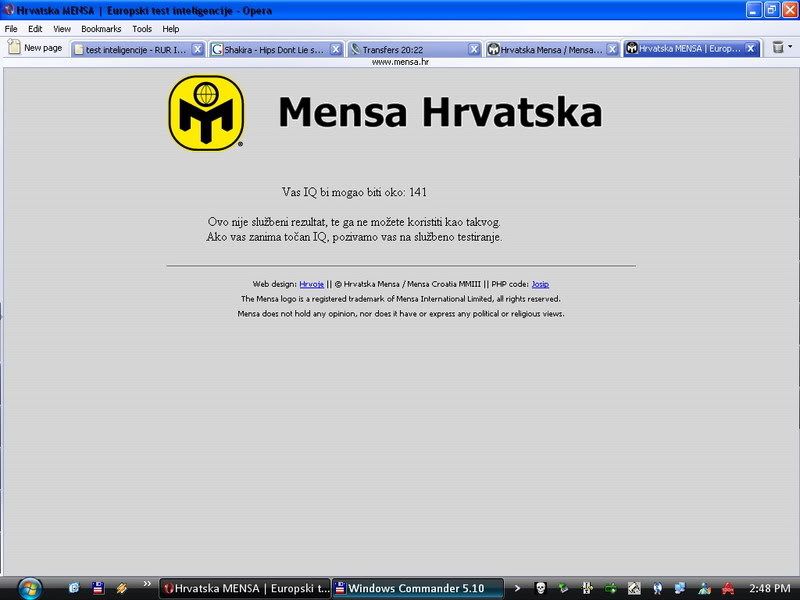Open the Tools menu

click(x=142, y=29)
